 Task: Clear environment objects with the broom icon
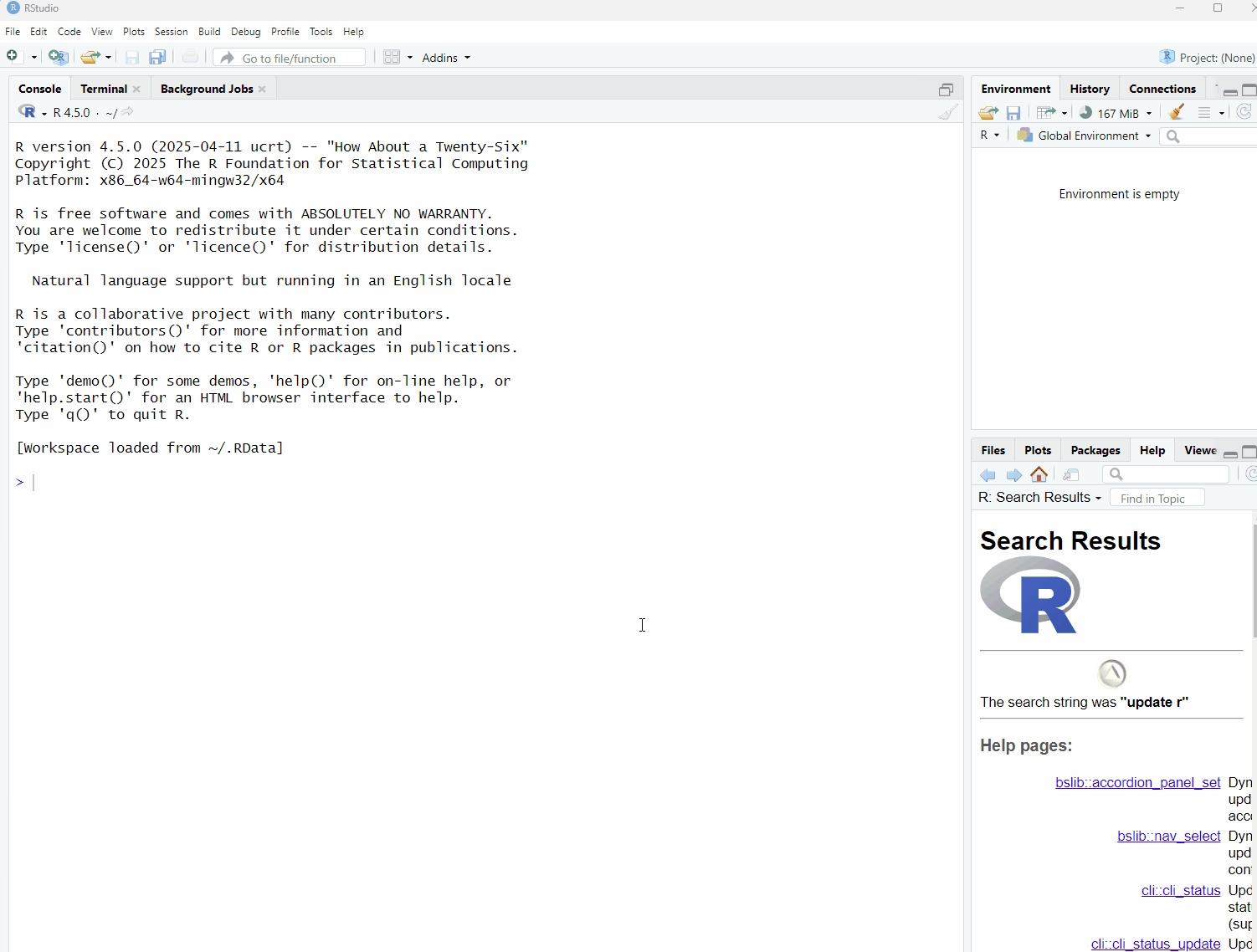(x=1177, y=113)
